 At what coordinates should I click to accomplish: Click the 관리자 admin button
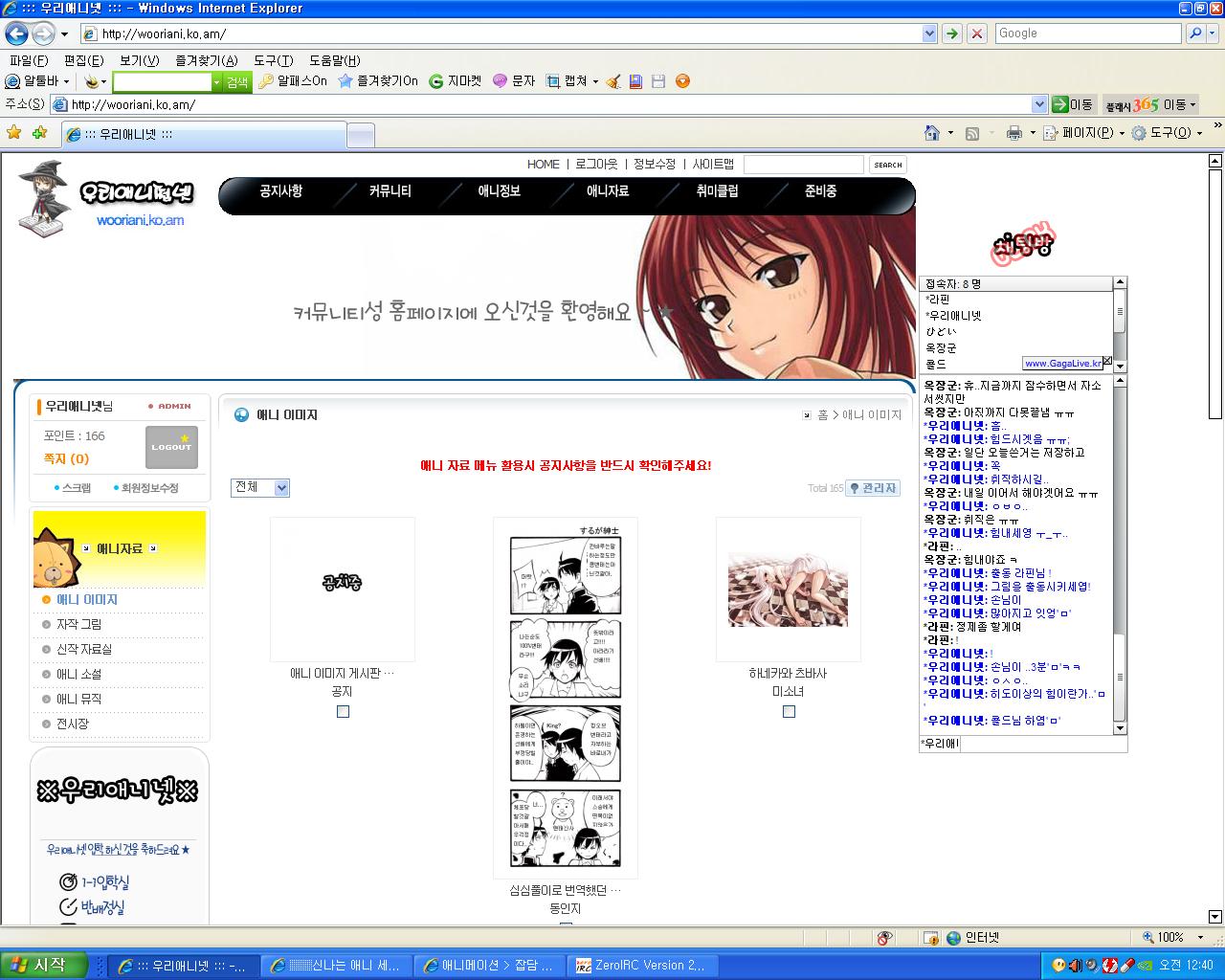pyautogui.click(x=873, y=488)
